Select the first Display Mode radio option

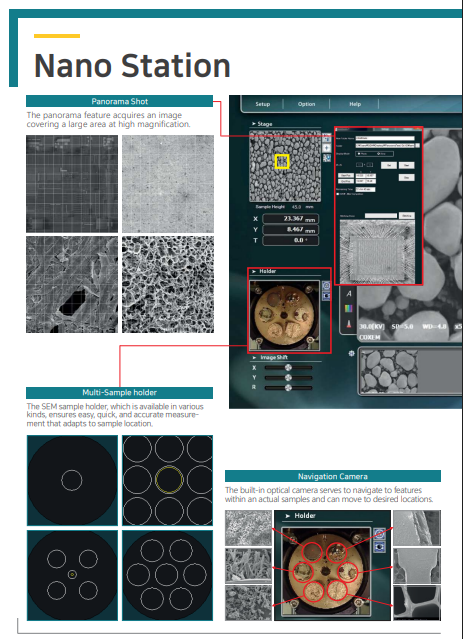tap(359, 154)
